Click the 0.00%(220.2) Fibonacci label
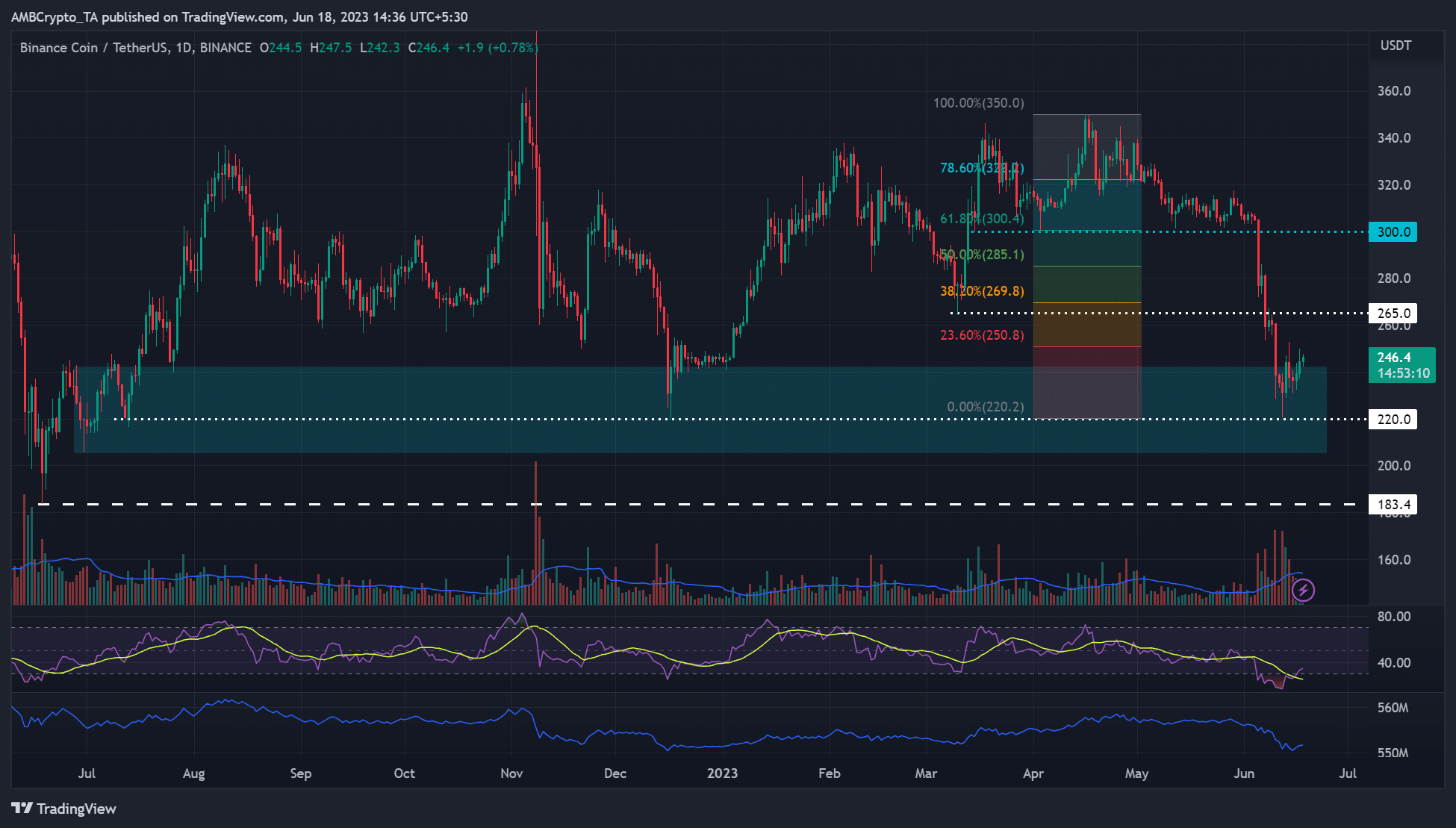The width and height of the screenshot is (1456, 828). click(x=986, y=407)
